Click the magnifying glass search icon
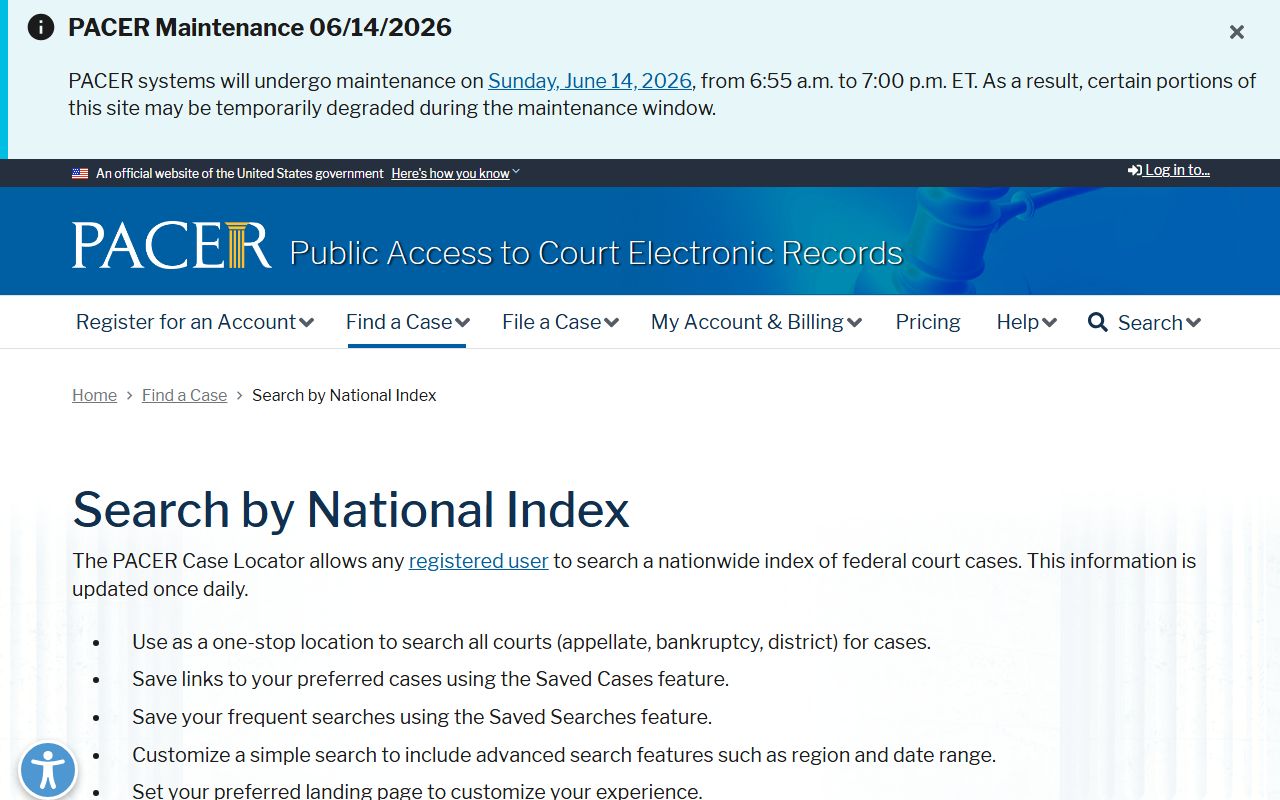The height and width of the screenshot is (800, 1280). pyautogui.click(x=1098, y=322)
